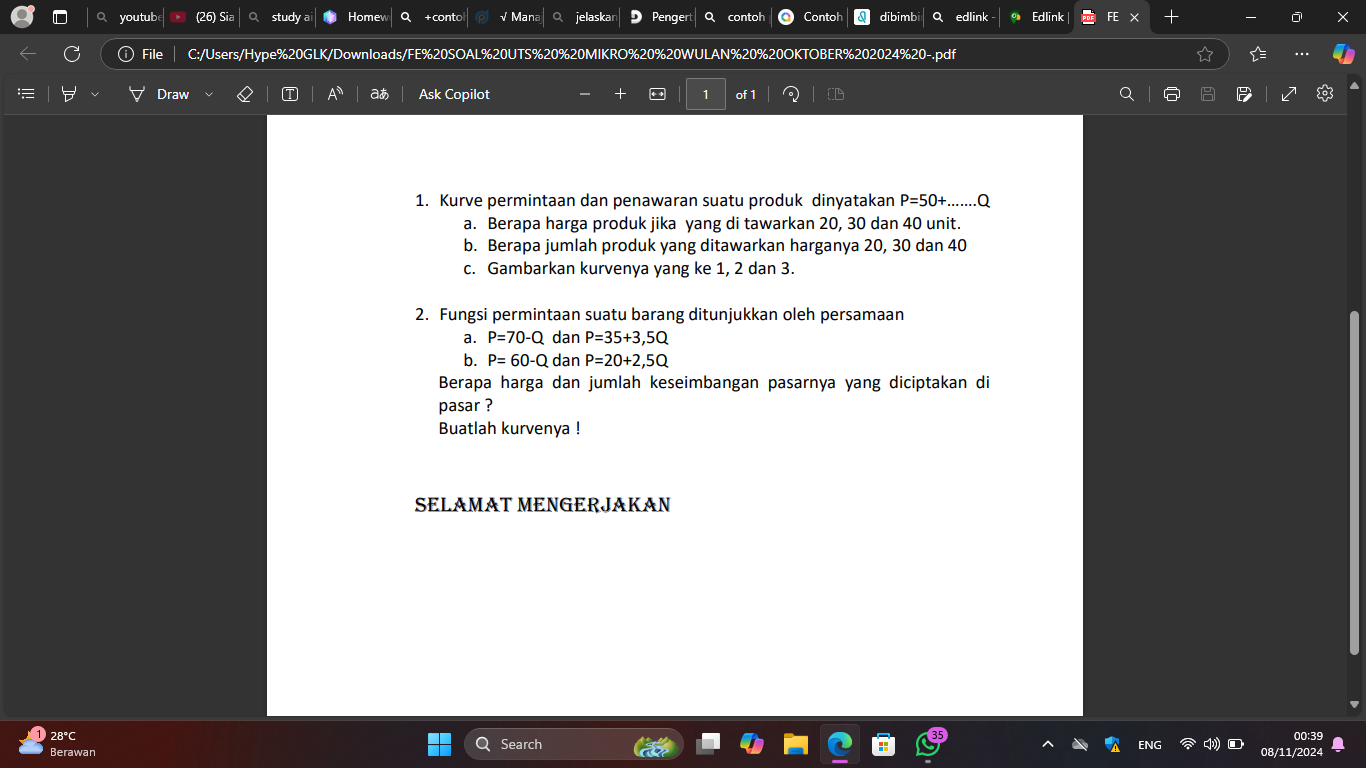Open the PDF Find search icon
This screenshot has width=1366, height=768.
[x=1127, y=94]
